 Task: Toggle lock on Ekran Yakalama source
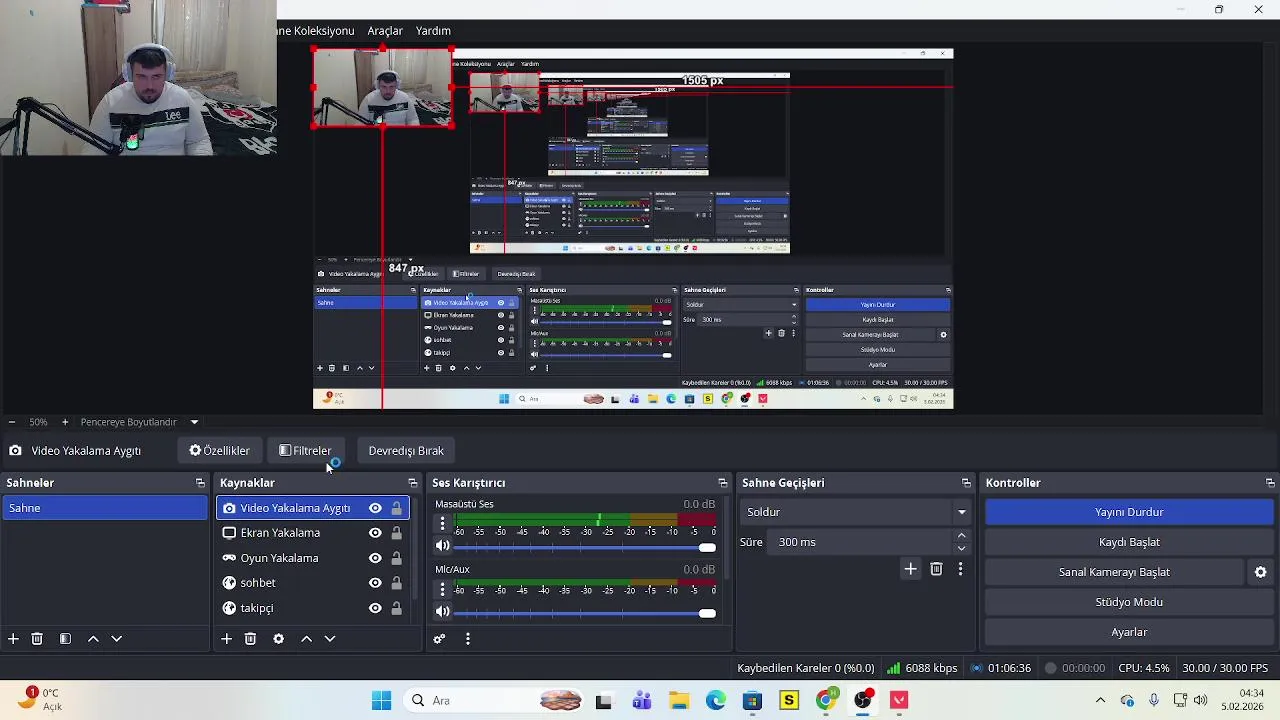pyautogui.click(x=396, y=533)
